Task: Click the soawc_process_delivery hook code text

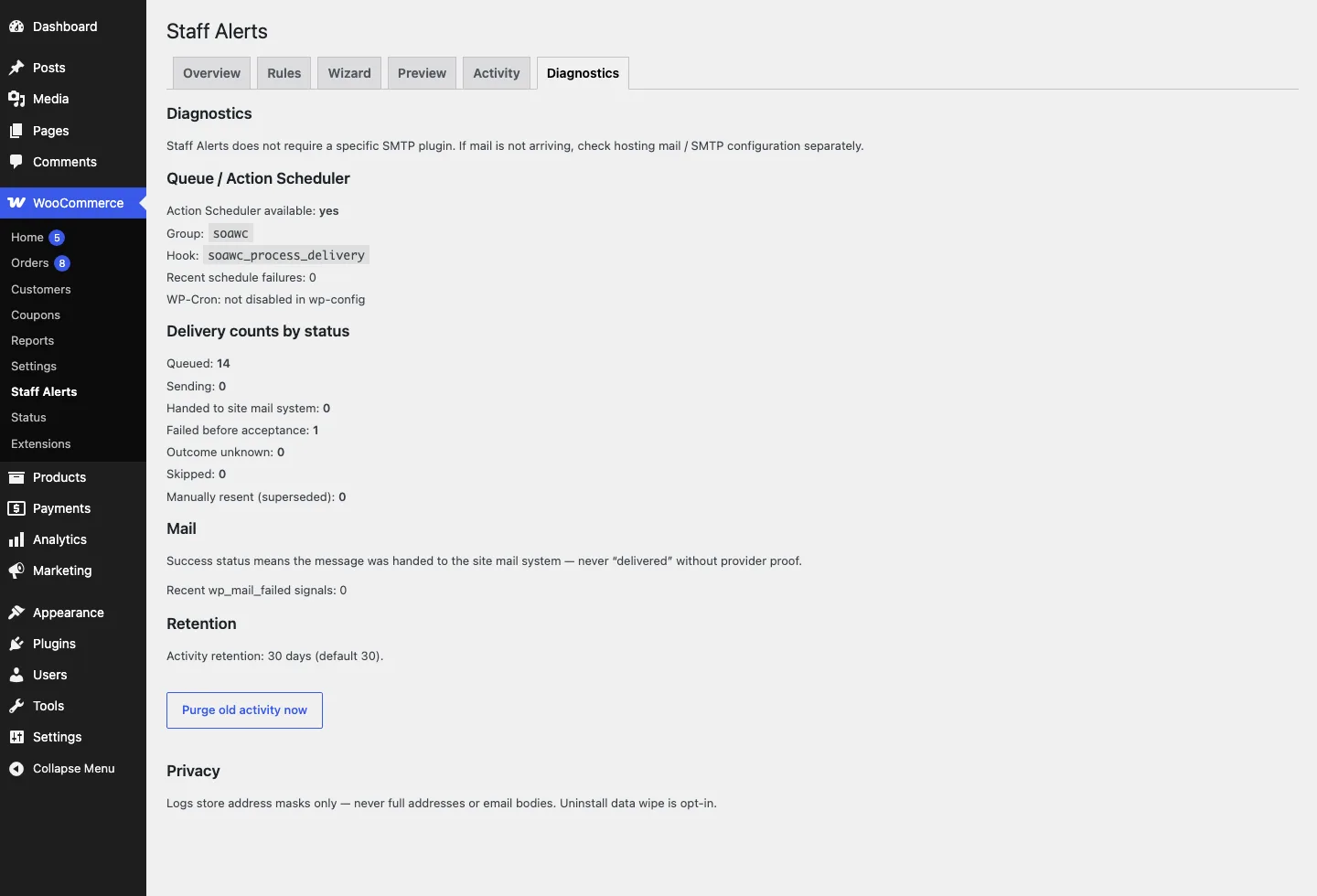Action: (286, 255)
